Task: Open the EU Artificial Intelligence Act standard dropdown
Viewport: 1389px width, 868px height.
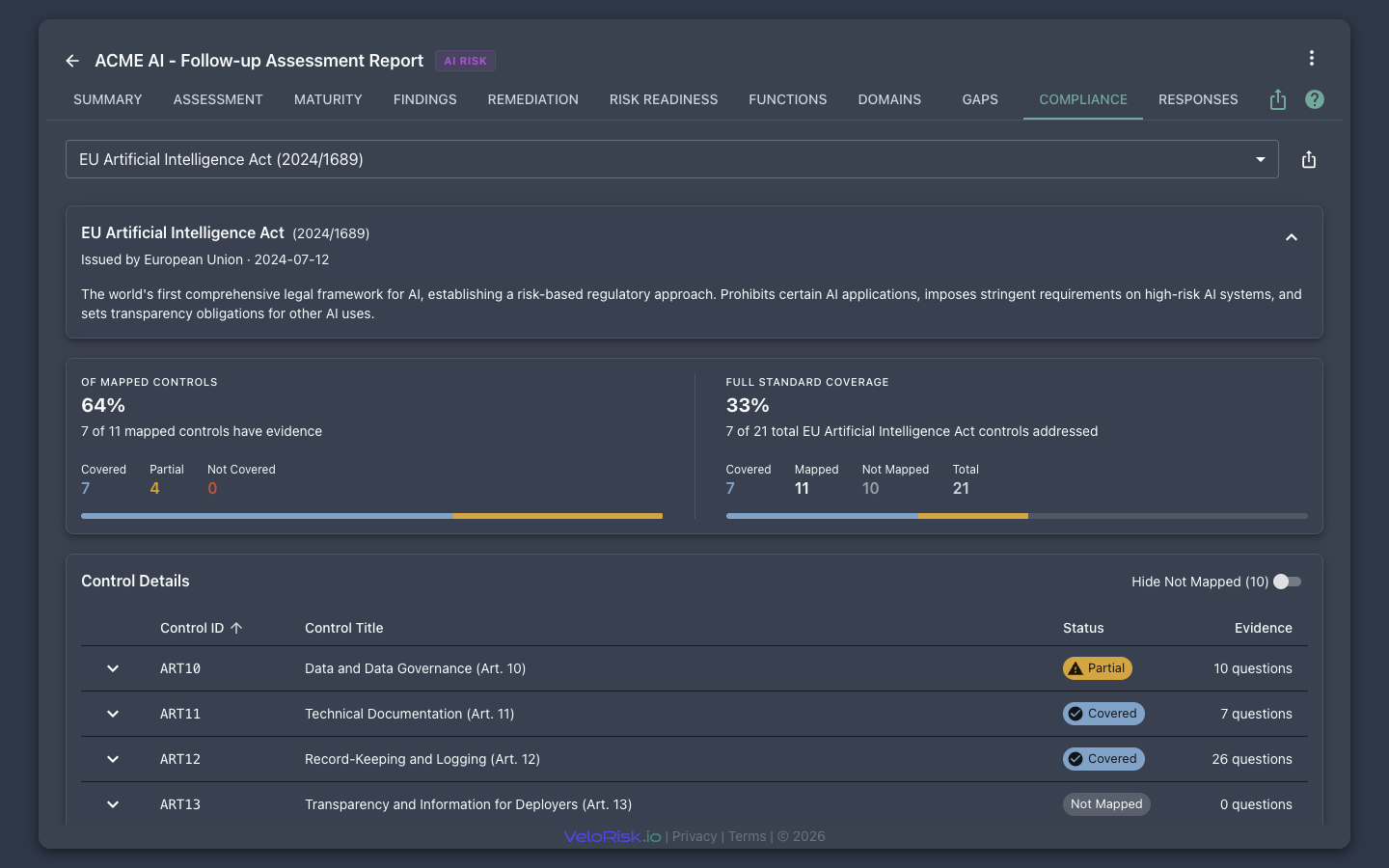Action: pos(671,159)
